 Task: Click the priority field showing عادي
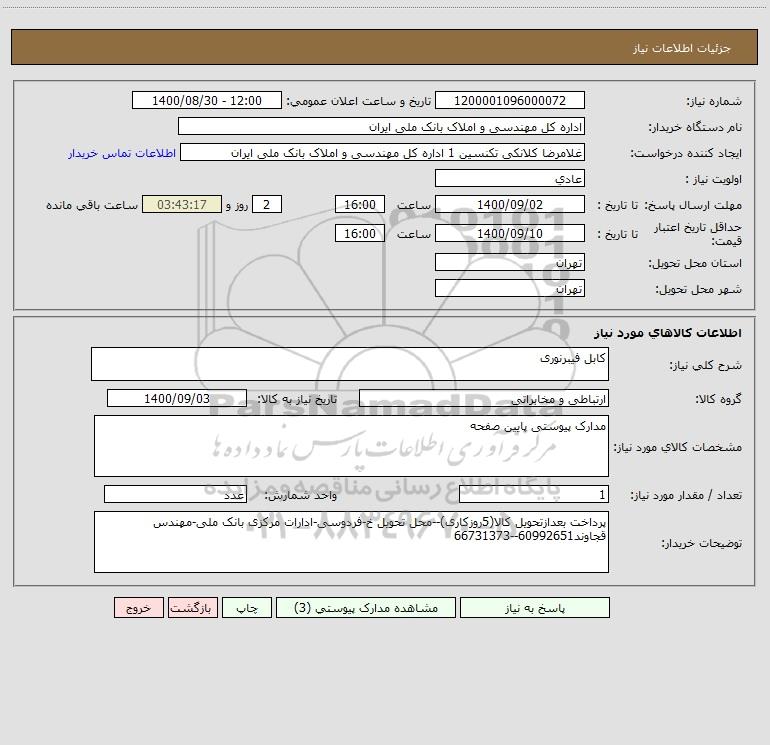(510, 178)
